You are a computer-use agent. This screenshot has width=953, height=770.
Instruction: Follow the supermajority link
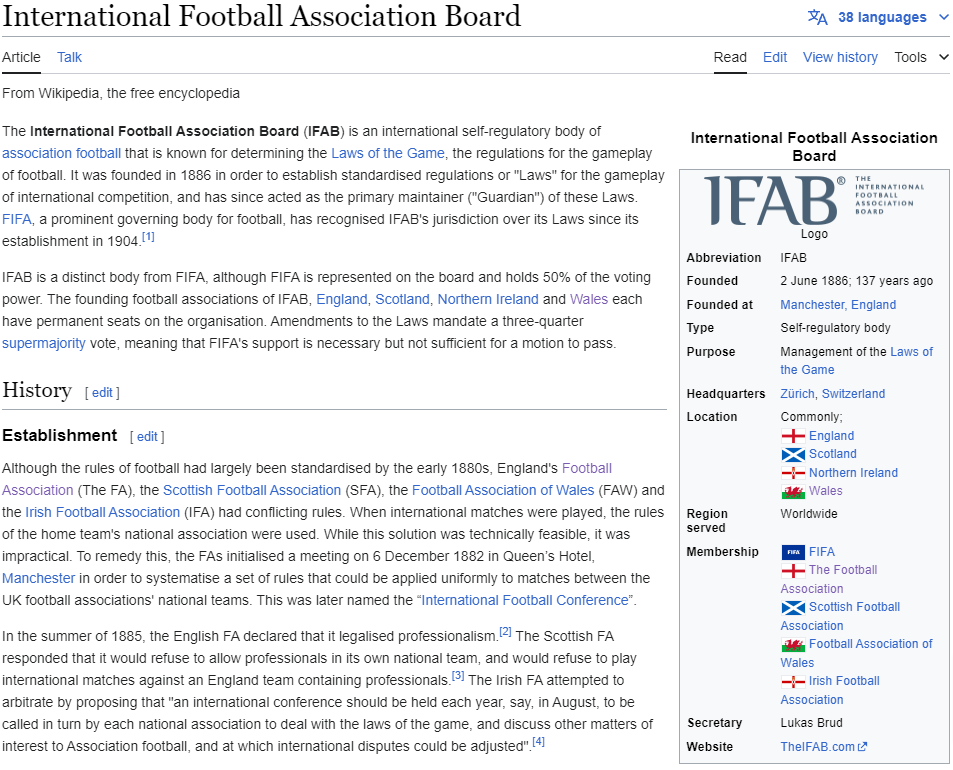tap(44, 343)
